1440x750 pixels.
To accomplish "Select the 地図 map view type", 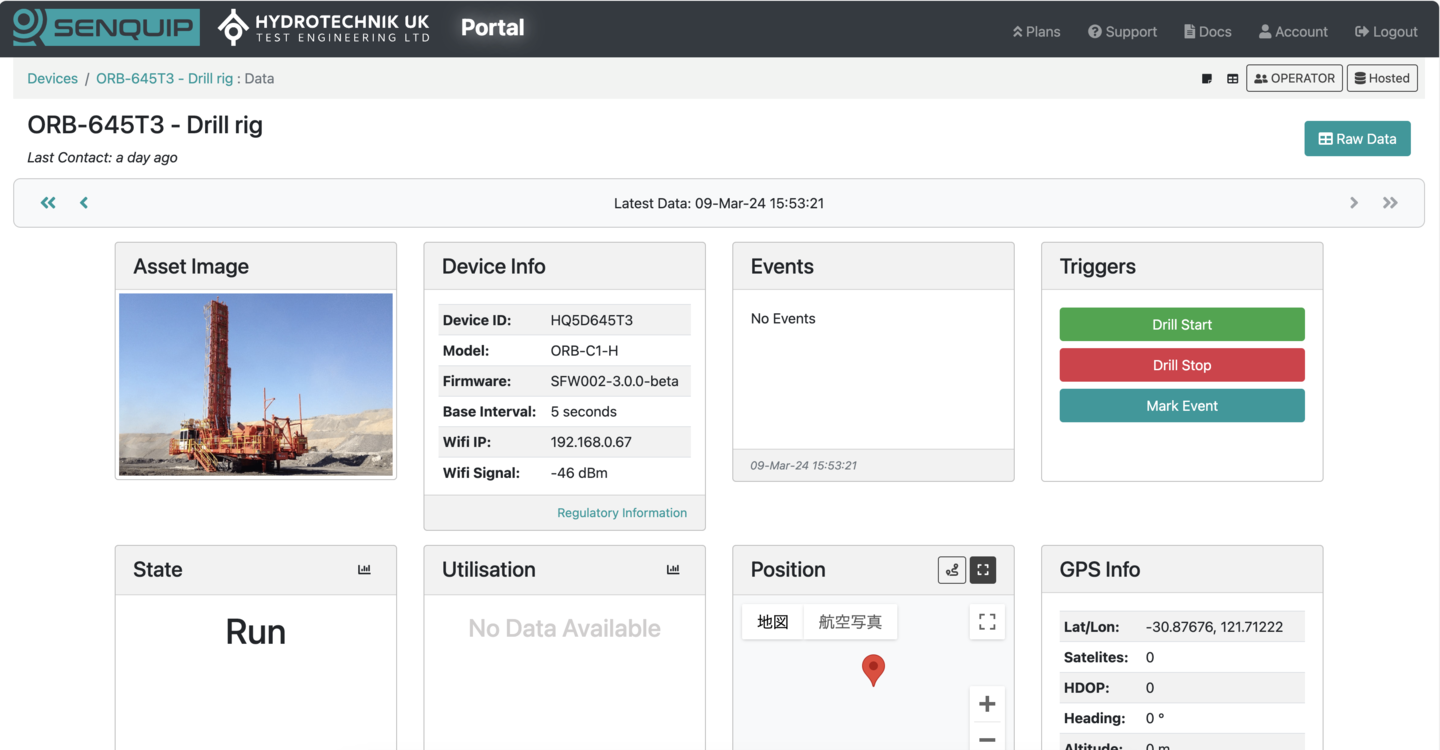I will tap(773, 622).
